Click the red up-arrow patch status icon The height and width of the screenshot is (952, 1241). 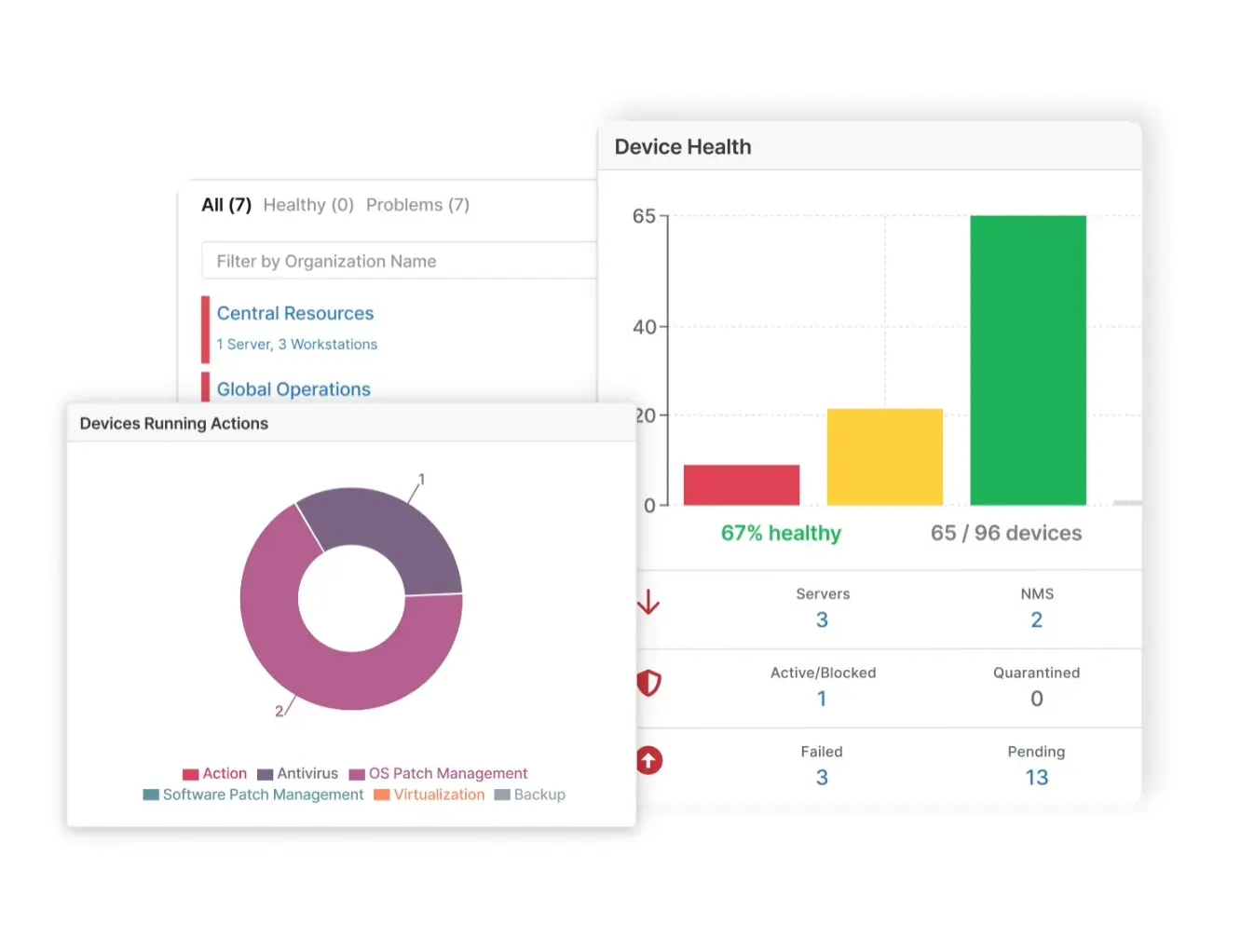pos(648,761)
